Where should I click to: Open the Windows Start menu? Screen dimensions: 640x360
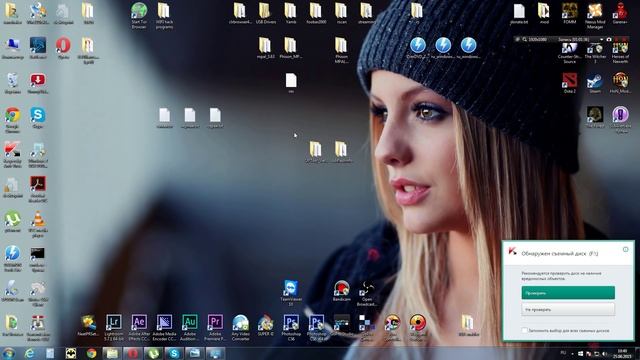click(9, 353)
